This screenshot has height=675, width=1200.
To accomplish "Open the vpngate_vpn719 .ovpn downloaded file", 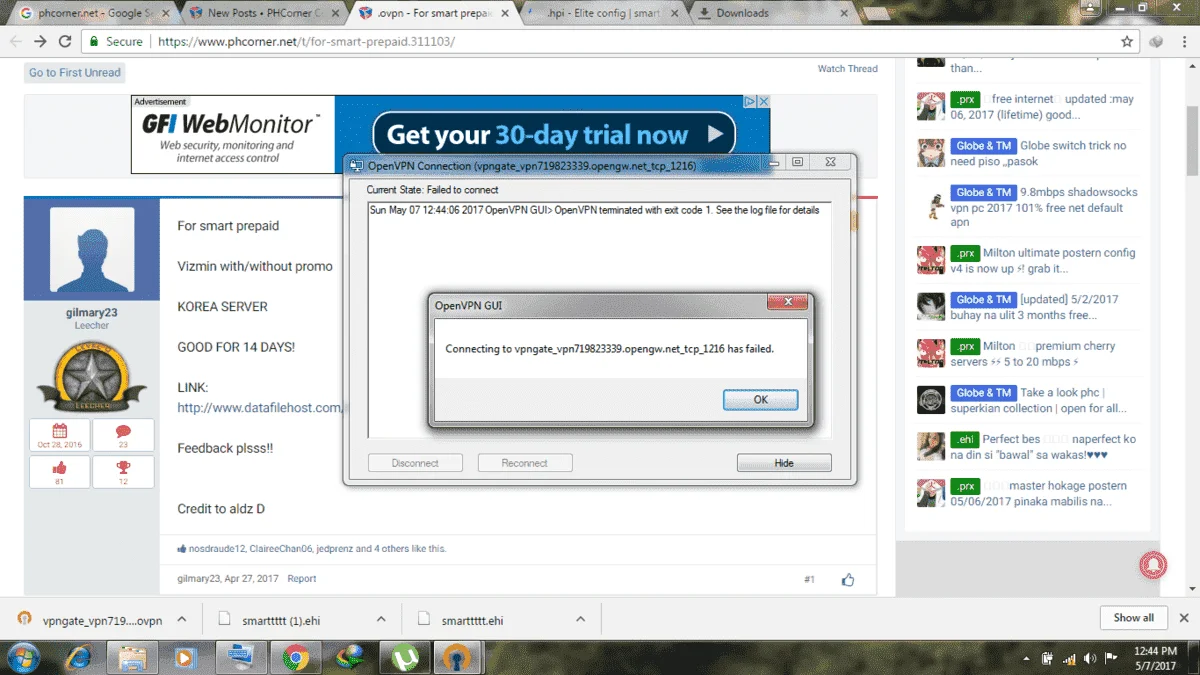I will pyautogui.click(x=90, y=620).
